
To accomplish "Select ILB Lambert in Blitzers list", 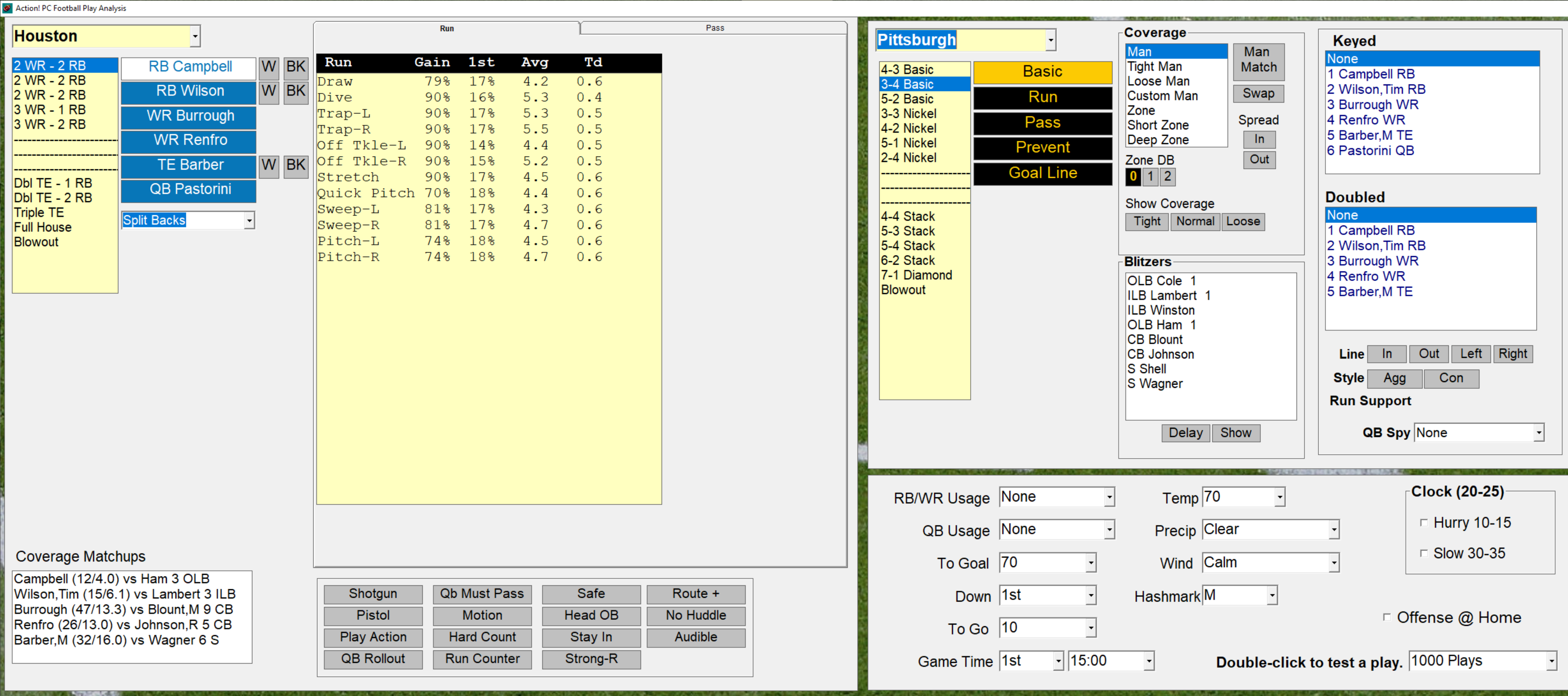I will click(1210, 296).
